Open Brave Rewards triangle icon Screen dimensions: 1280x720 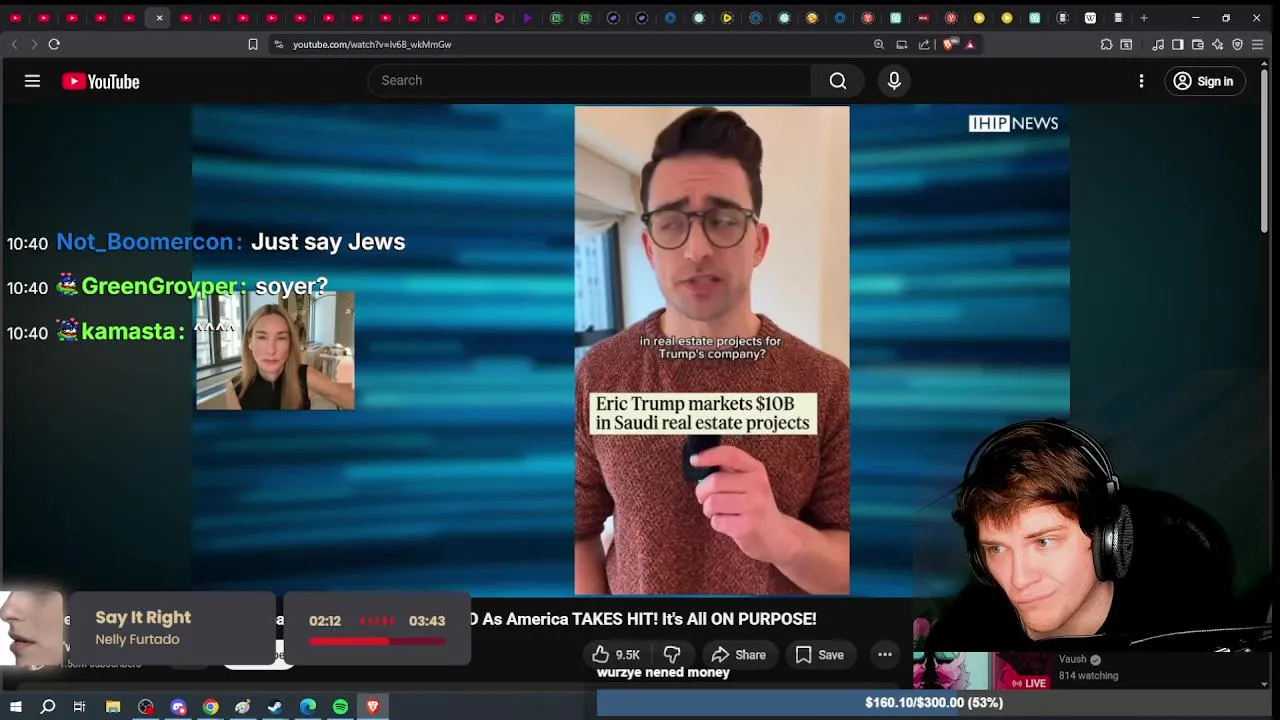[970, 44]
